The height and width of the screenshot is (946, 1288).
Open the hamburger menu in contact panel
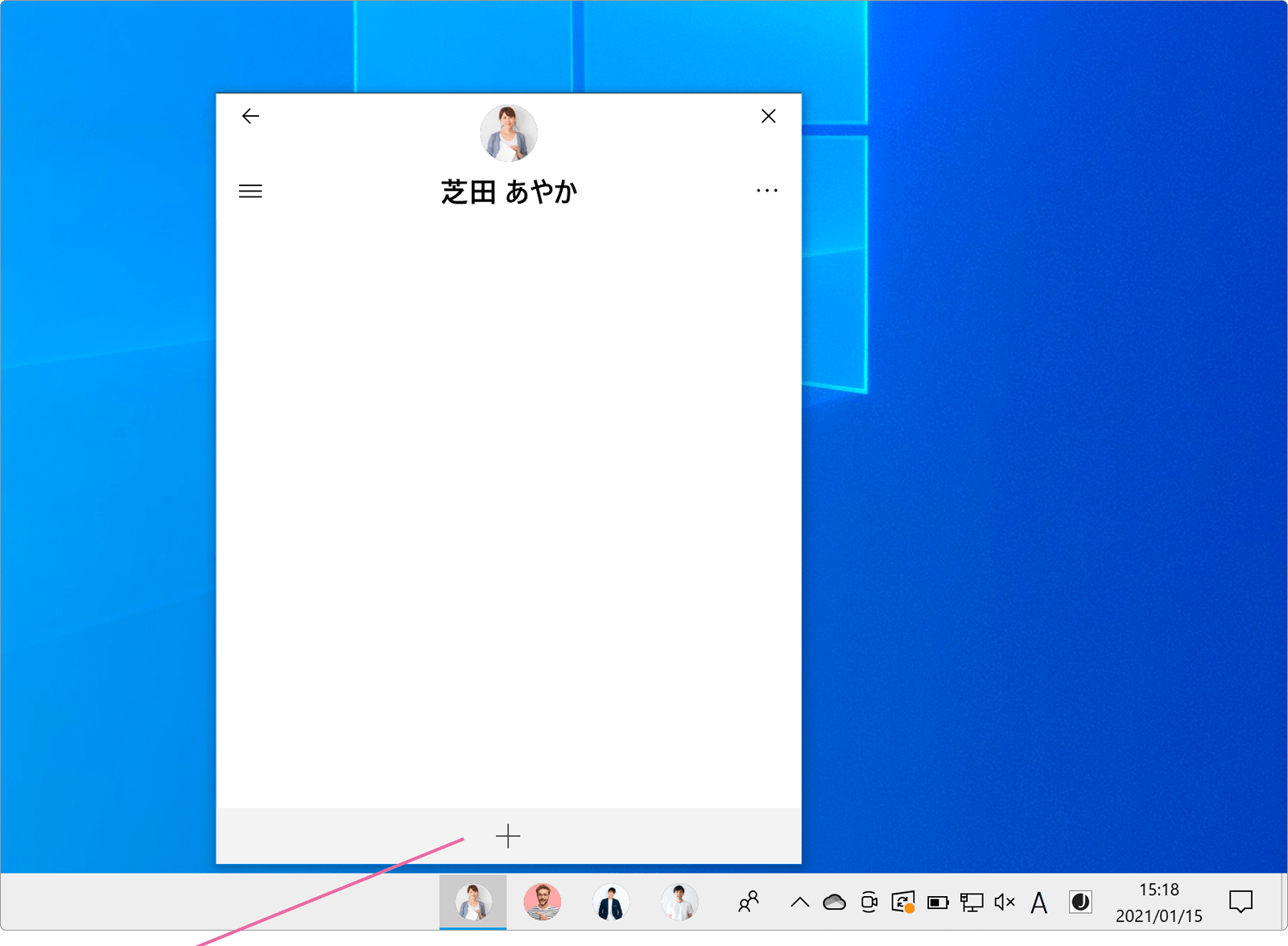click(x=250, y=192)
